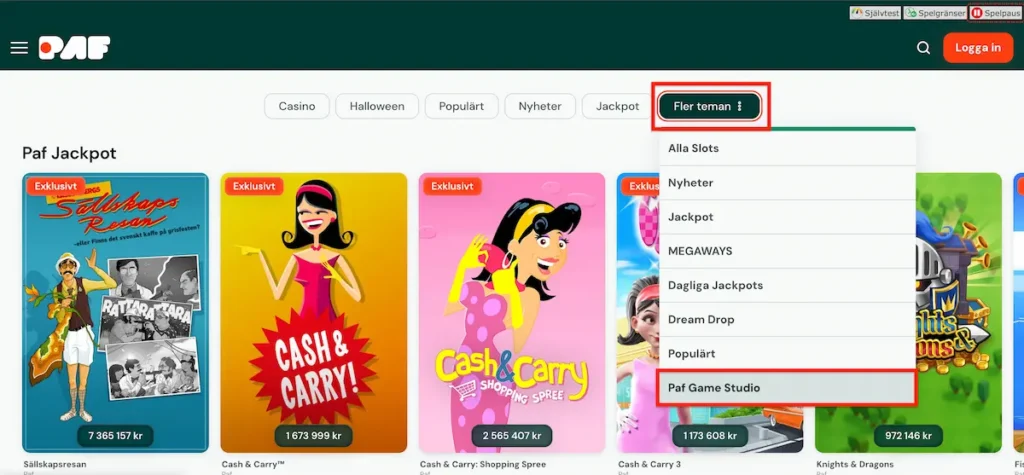Choose Alla Slots from the dropdown
Screen dimensions: 1024x475
tap(788, 148)
